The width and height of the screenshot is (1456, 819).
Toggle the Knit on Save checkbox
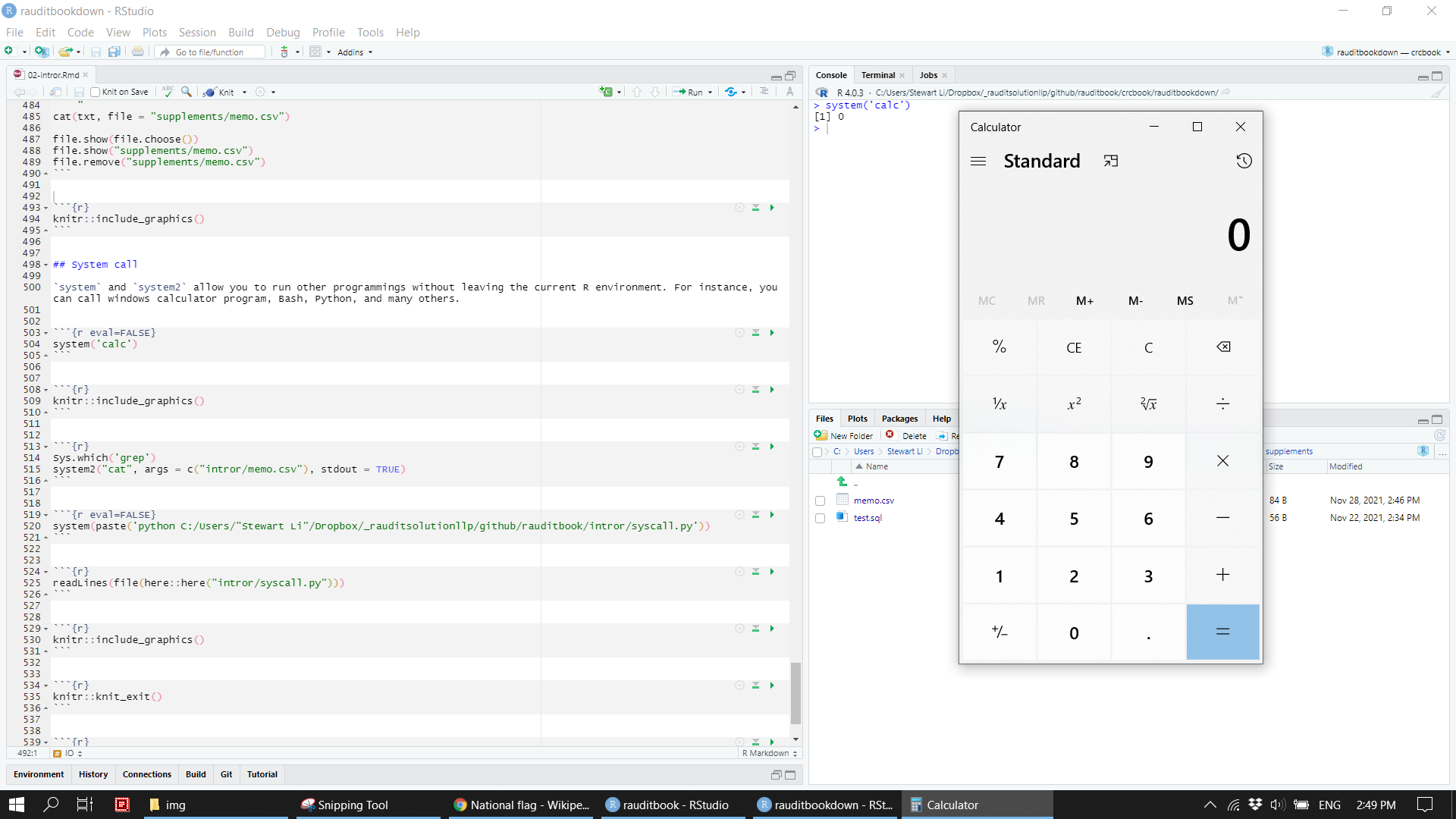click(x=94, y=92)
